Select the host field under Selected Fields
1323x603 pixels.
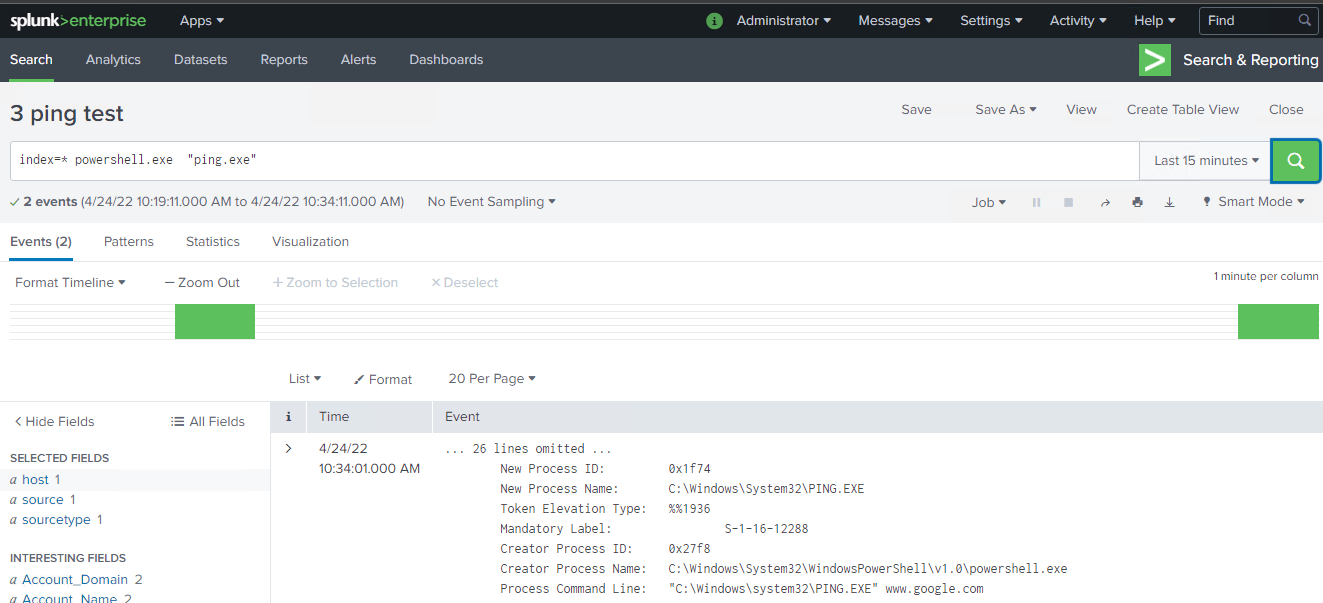[x=36, y=479]
